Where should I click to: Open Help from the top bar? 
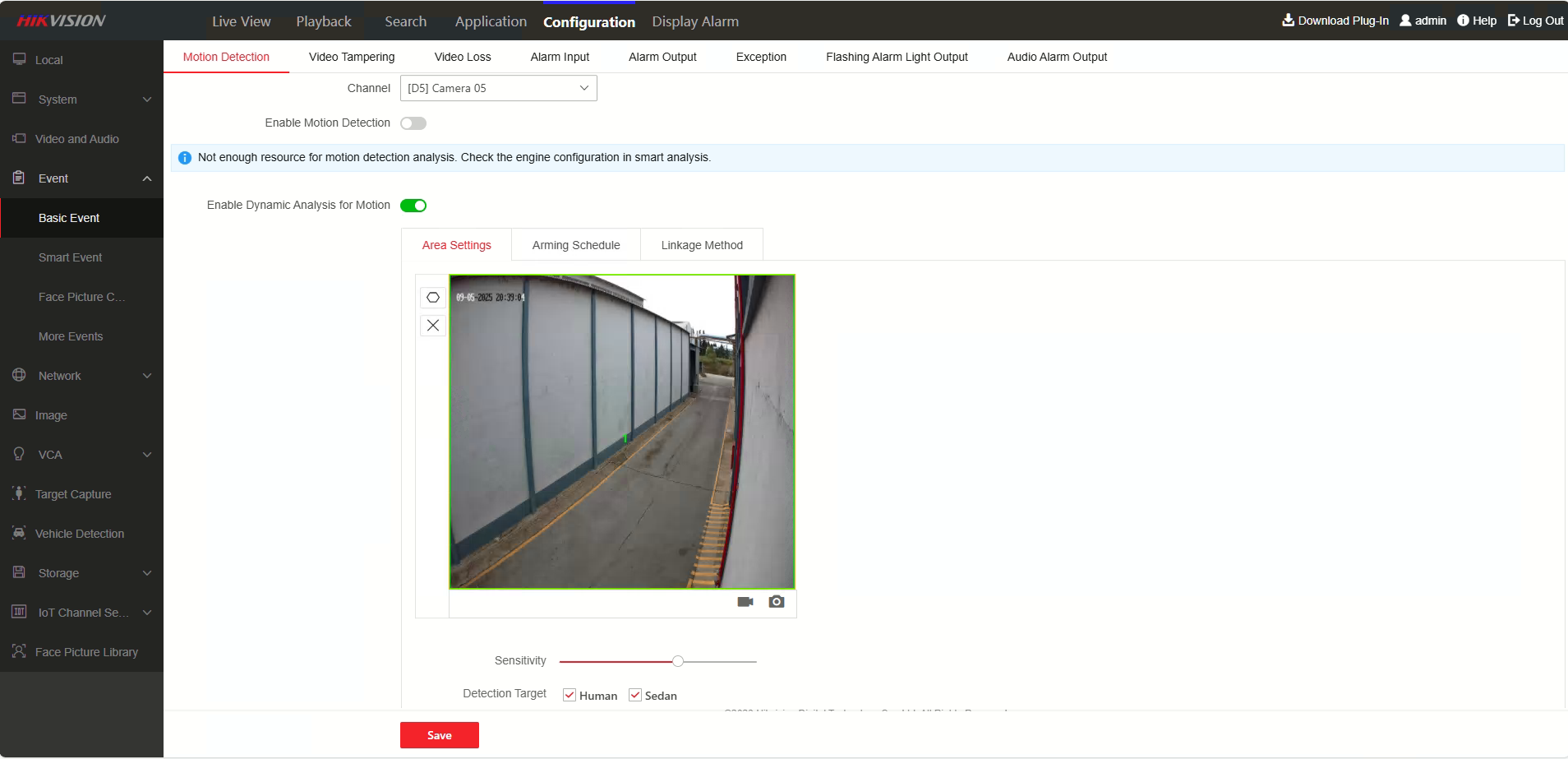1477,21
